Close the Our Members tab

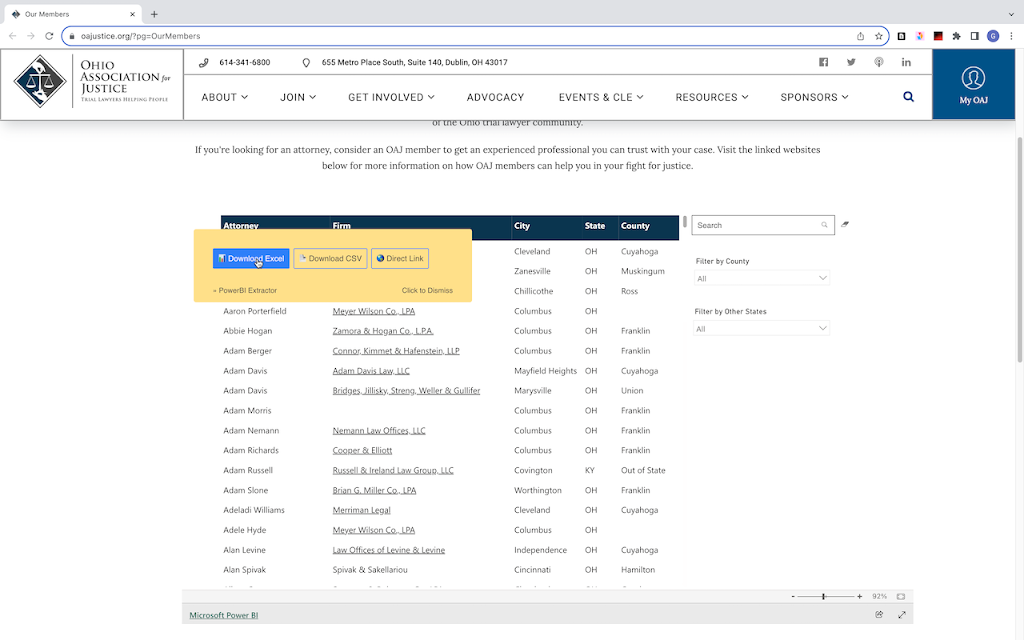click(133, 14)
